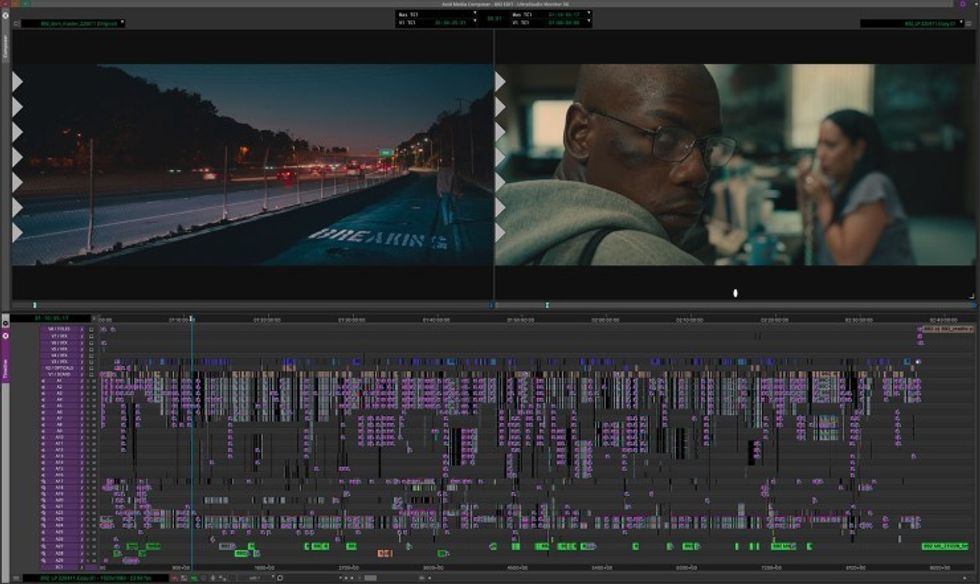Click the audio icon left of track A1

(x=43, y=381)
